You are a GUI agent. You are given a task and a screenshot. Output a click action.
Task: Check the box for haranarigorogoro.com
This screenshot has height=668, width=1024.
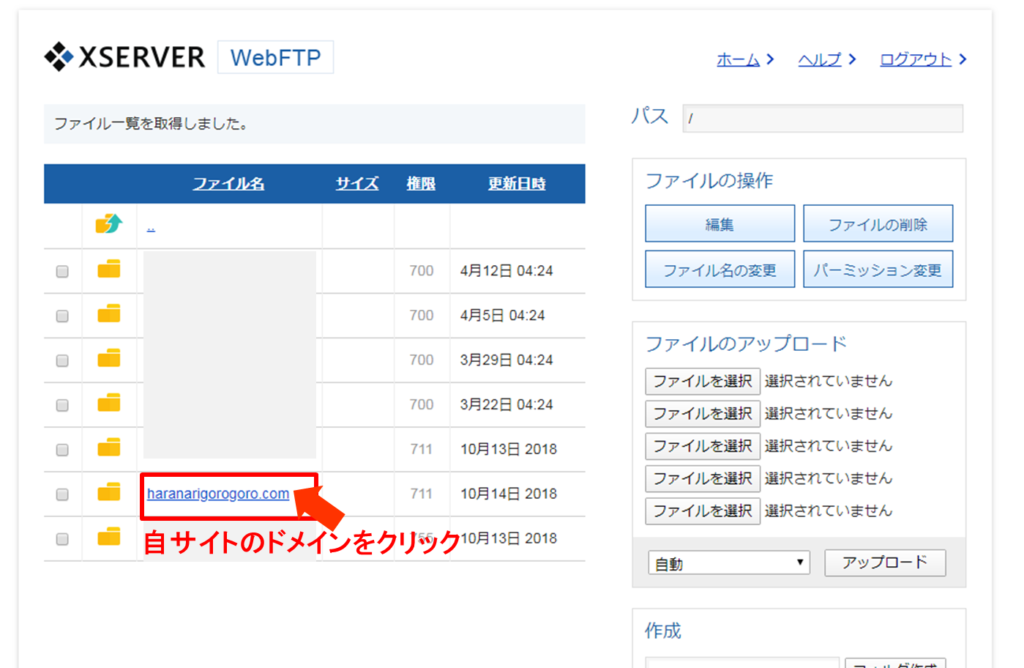coord(62,494)
